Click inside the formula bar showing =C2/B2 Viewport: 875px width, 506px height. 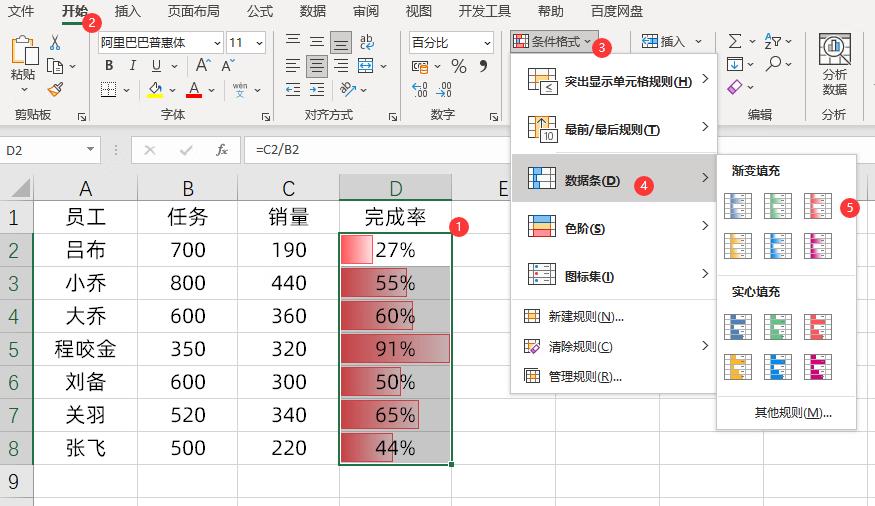coord(500,150)
